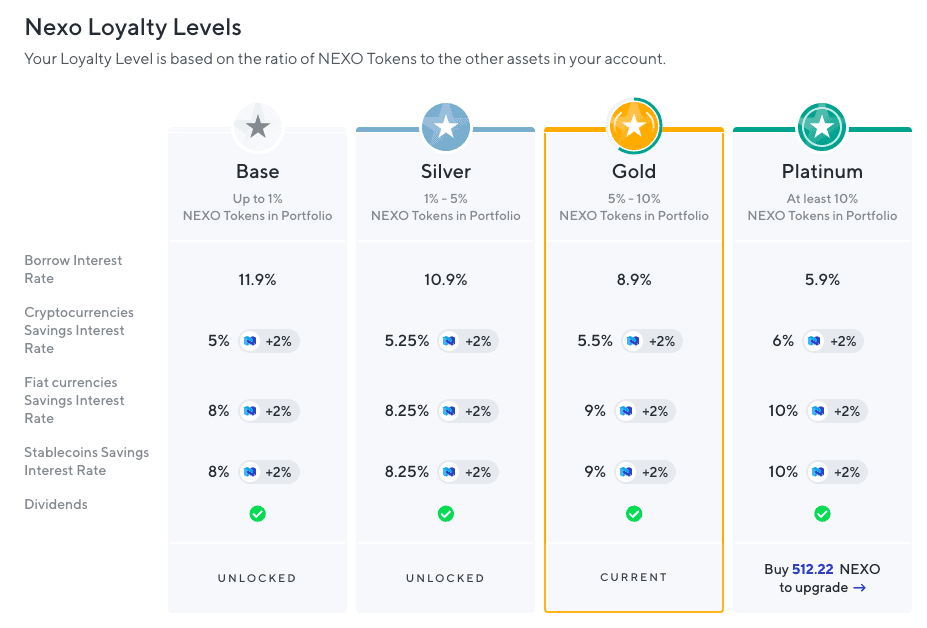
Task: Click the 8.9% Gold borrow interest rate
Action: pos(634,280)
